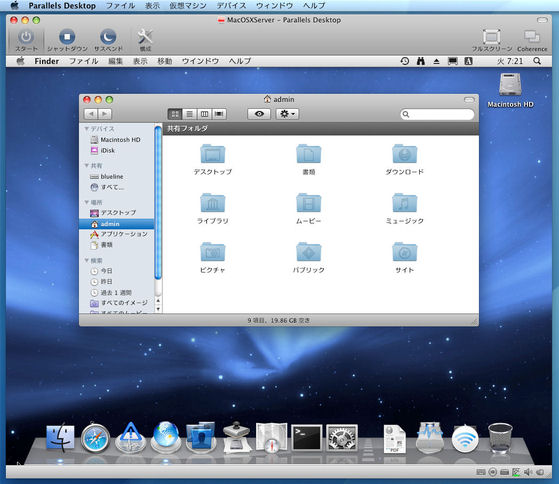
Task: Toggle Finder toolbar with the pill button
Action: click(469, 99)
